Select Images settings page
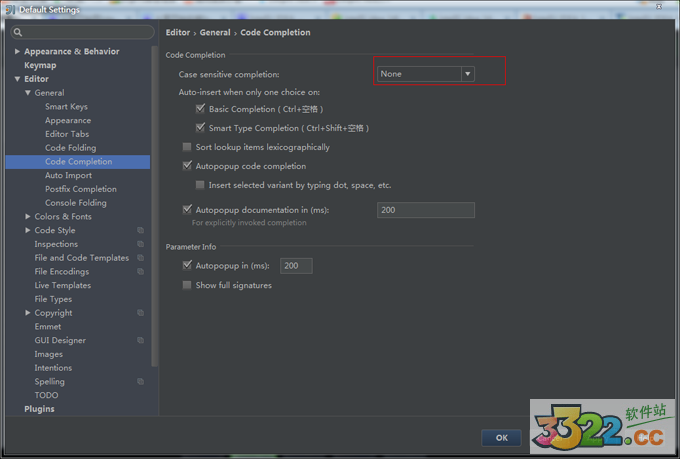This screenshot has height=459, width=680. (49, 354)
